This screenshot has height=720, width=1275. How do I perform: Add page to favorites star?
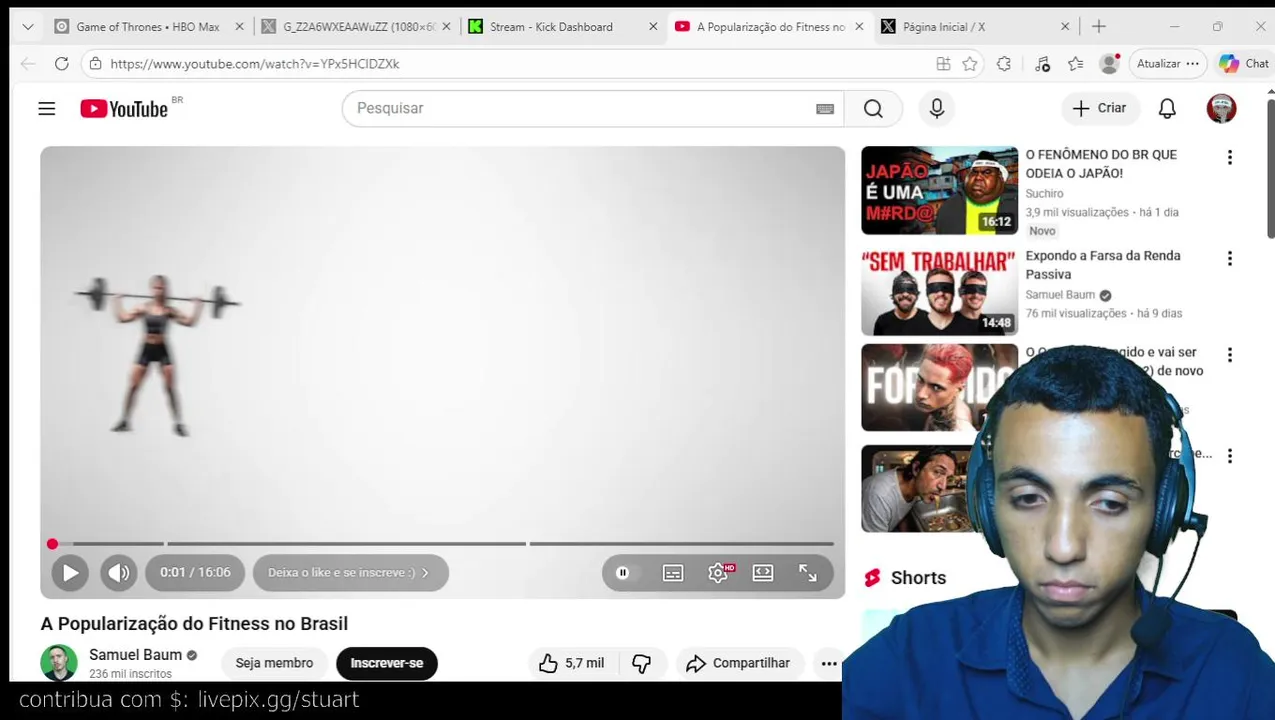[x=969, y=64]
